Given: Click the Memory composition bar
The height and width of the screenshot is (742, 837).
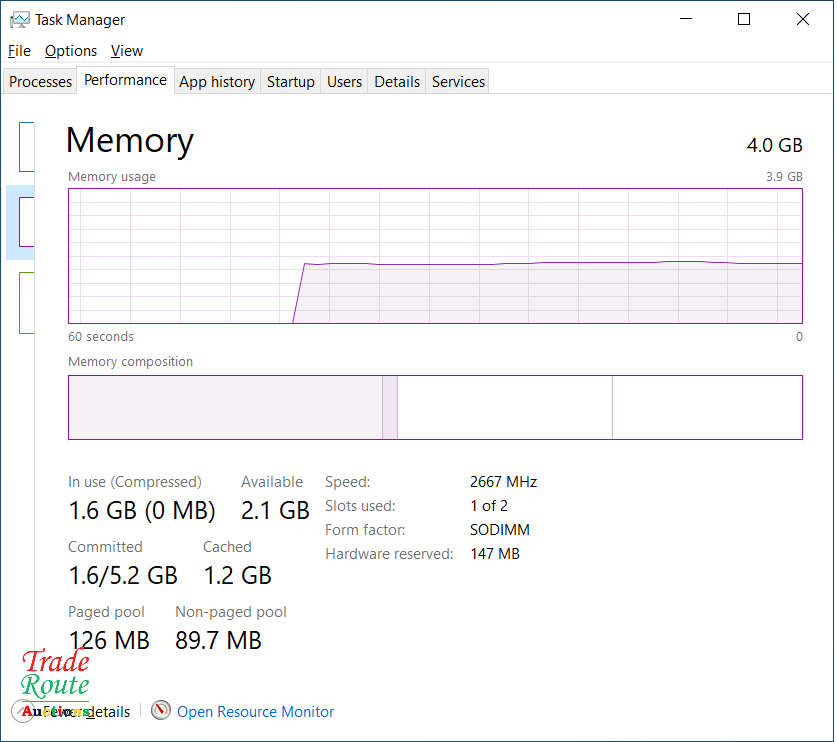Looking at the screenshot, I should click(x=435, y=407).
